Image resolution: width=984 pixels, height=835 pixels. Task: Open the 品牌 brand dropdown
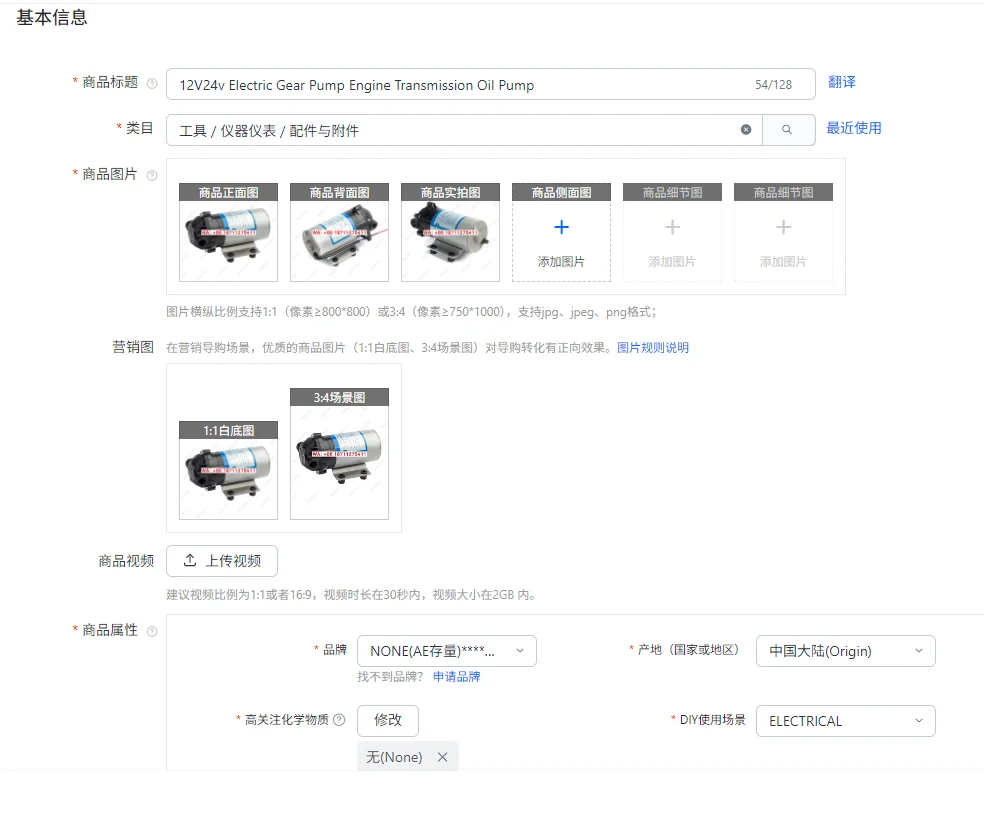click(x=447, y=650)
